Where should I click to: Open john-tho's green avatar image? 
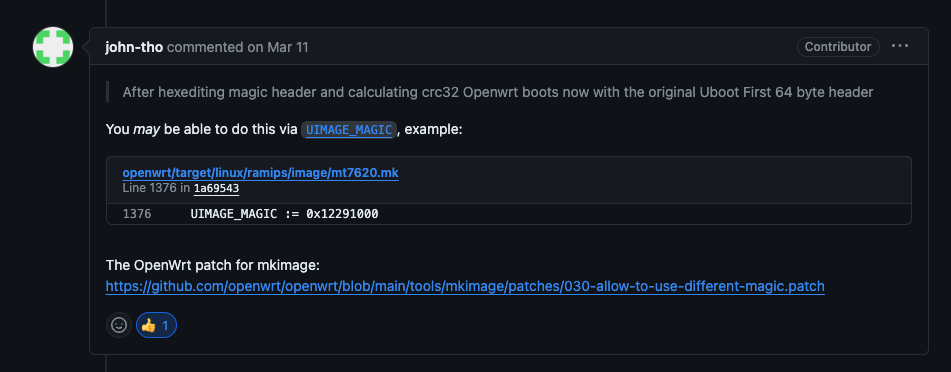[x=53, y=47]
